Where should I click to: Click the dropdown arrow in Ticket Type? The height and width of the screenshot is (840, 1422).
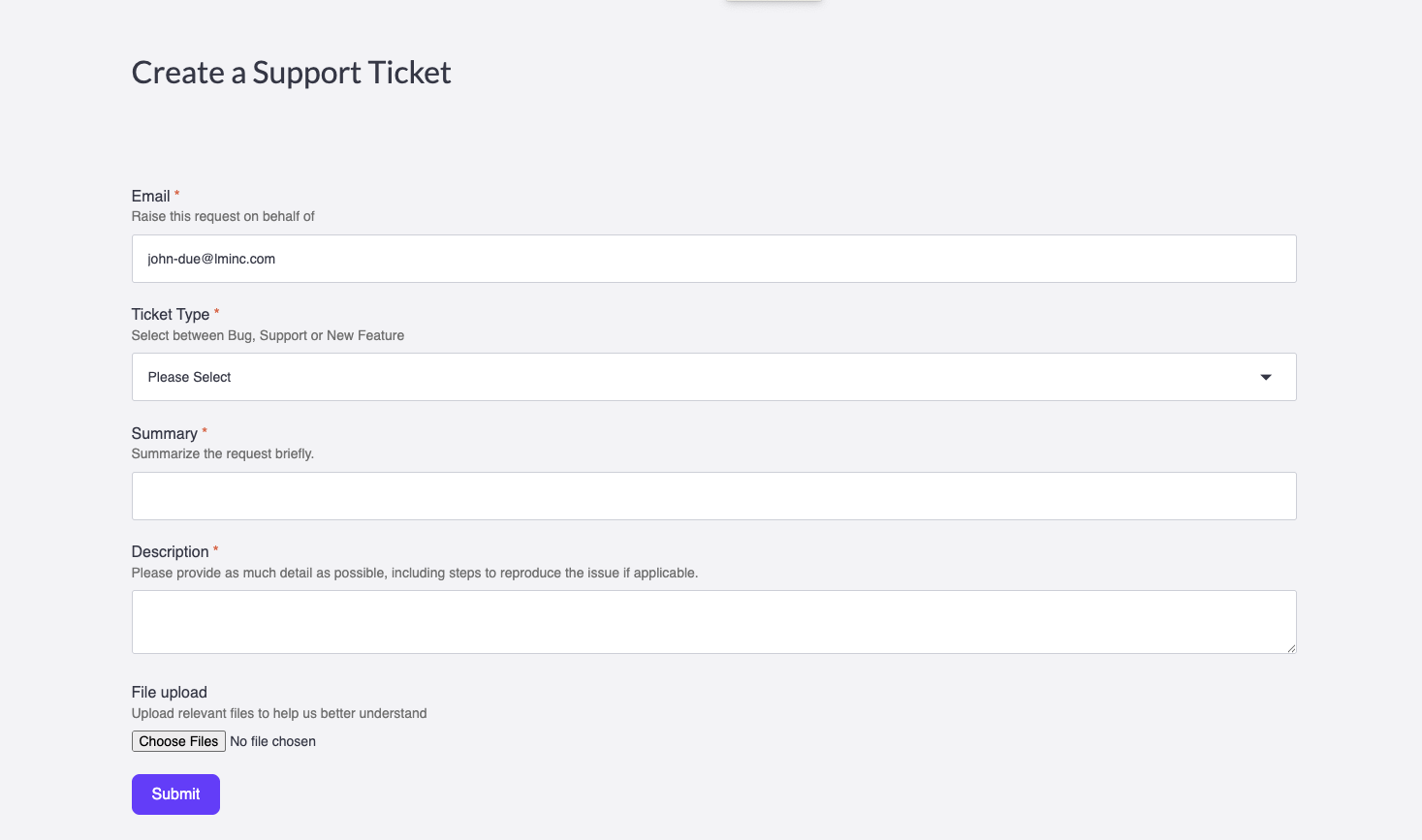click(1266, 377)
